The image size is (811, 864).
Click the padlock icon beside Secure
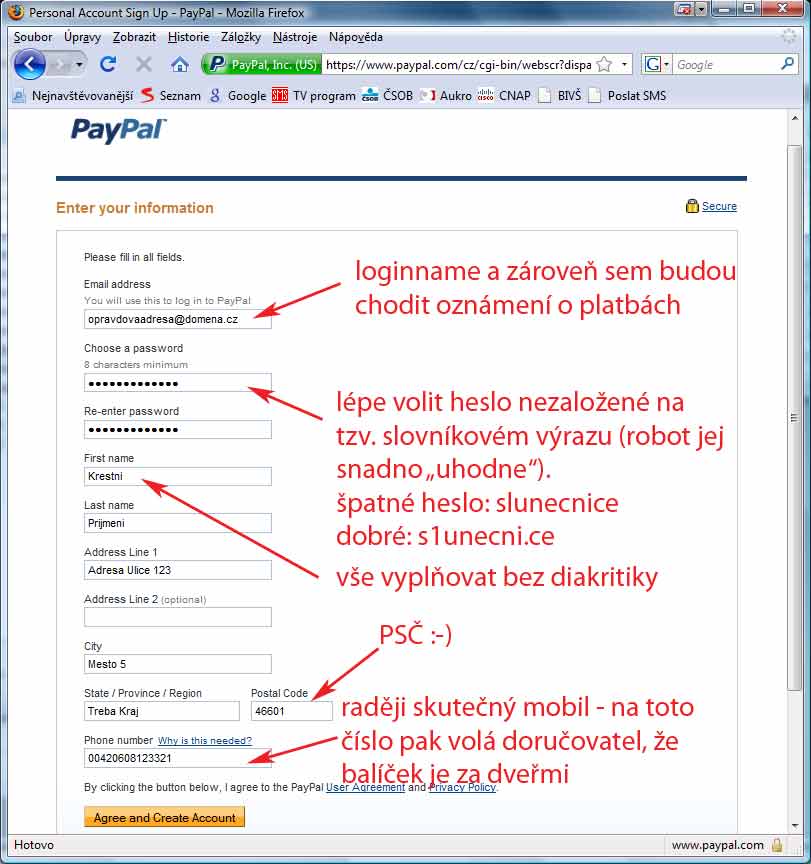coord(692,206)
